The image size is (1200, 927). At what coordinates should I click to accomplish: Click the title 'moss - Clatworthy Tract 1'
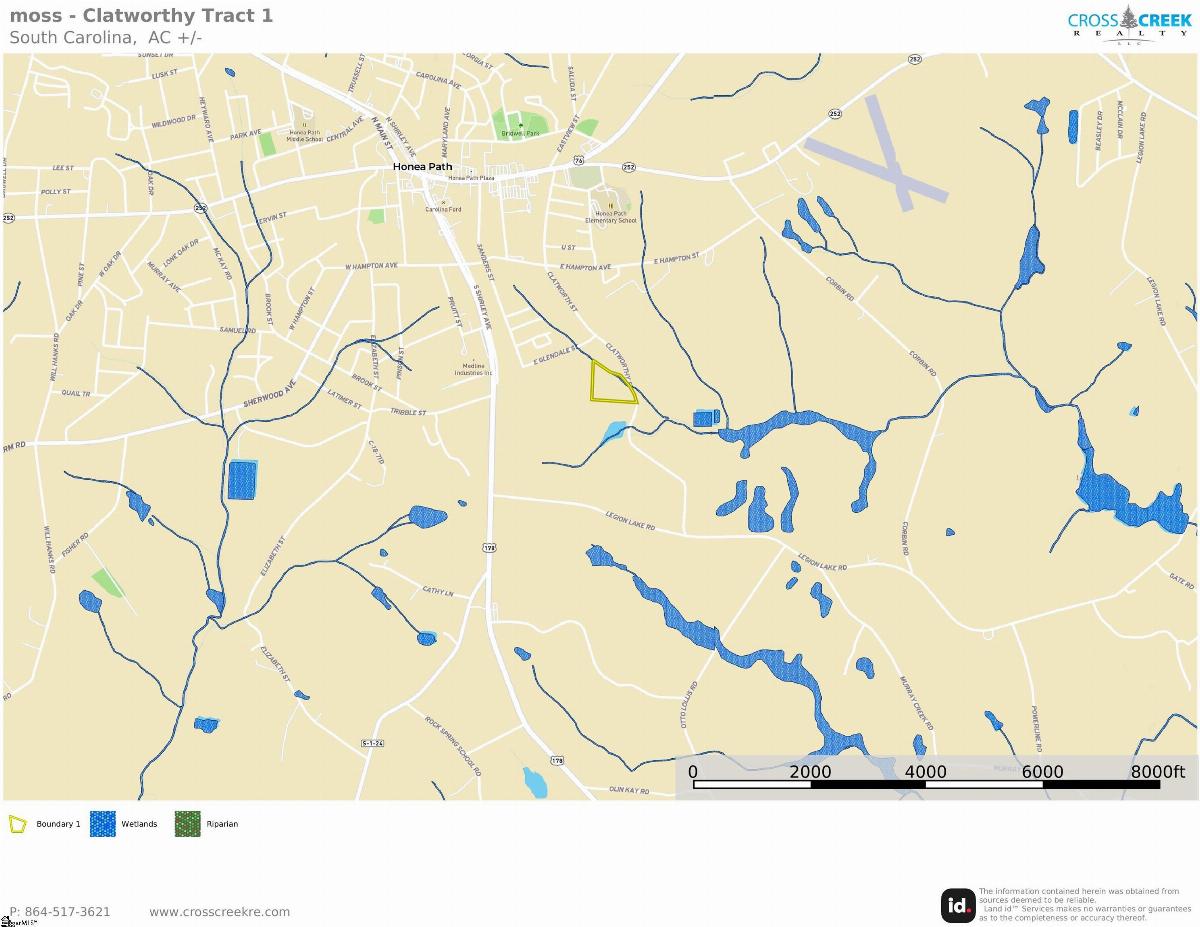[x=141, y=15]
